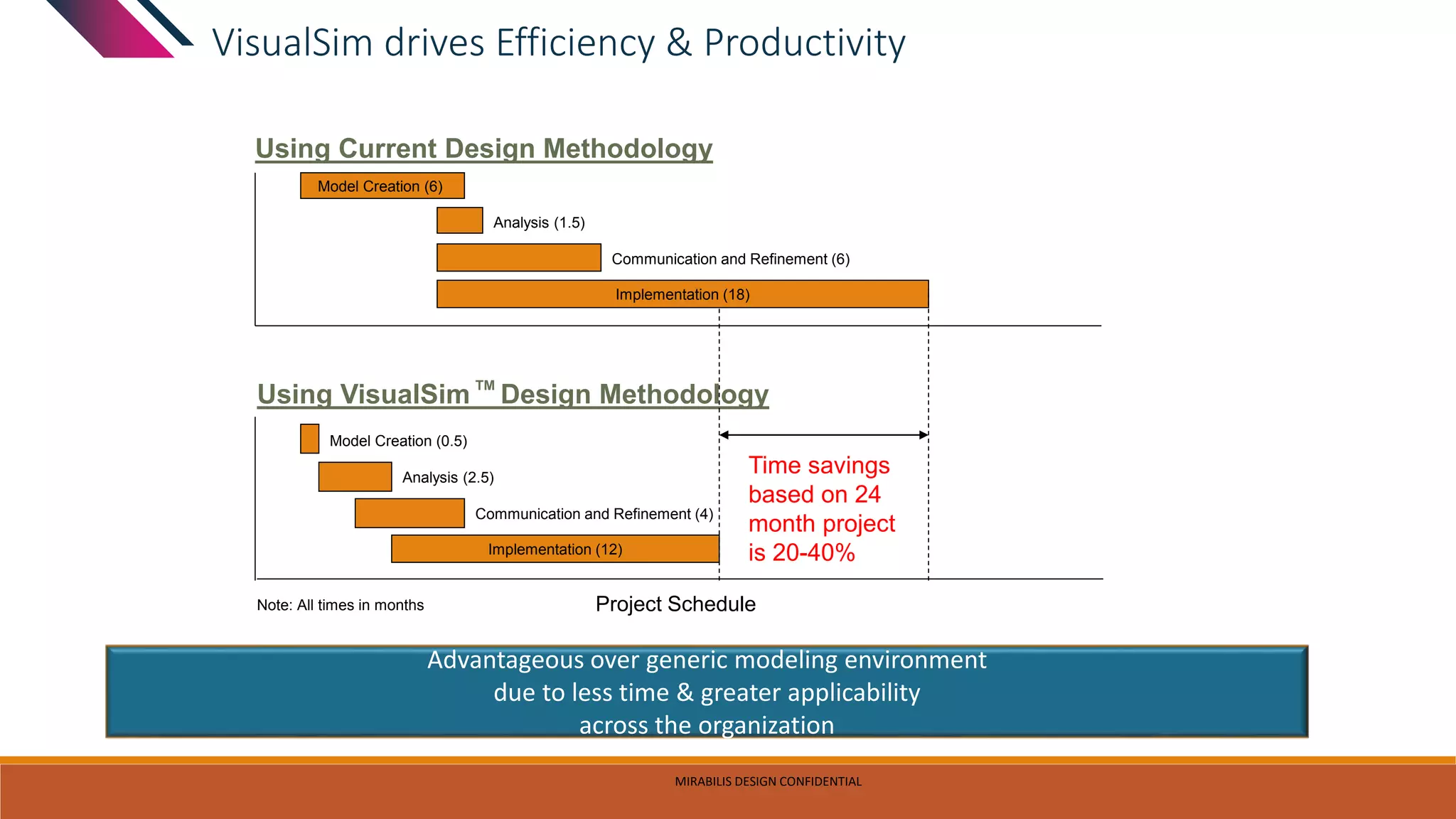Select the Analysis (2.5) orange bar
The width and height of the screenshot is (1456, 819).
[x=355, y=476]
